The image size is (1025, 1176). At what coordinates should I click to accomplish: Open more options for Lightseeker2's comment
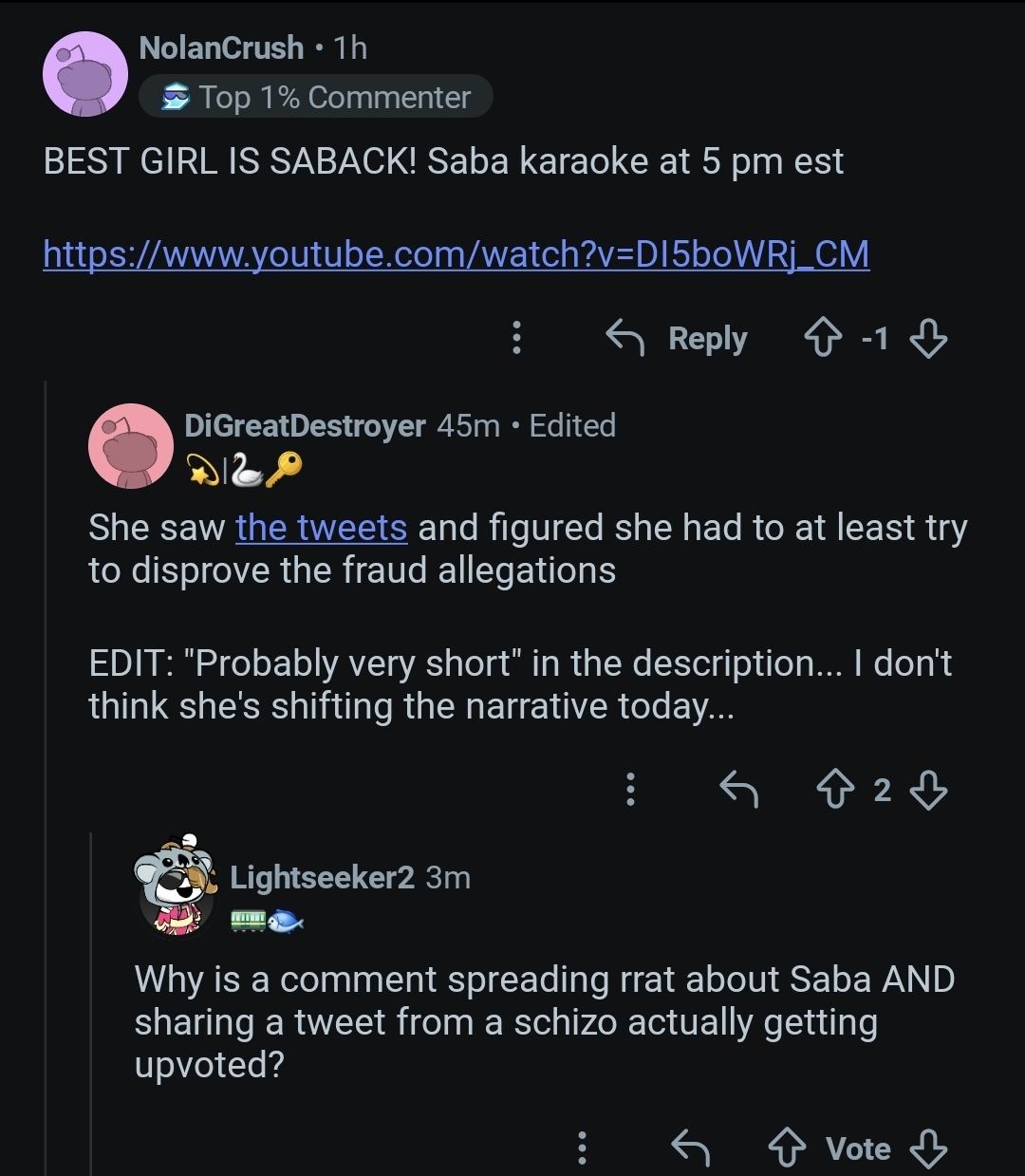pos(582,1148)
